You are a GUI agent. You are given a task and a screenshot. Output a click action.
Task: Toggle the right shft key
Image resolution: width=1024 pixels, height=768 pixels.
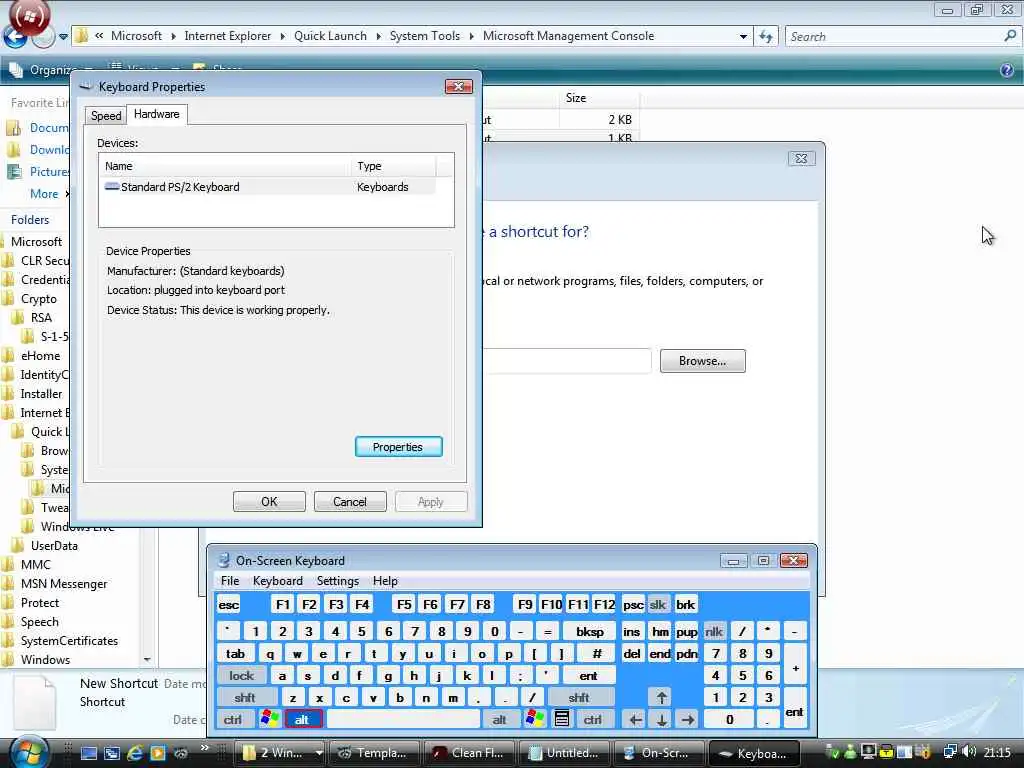point(579,697)
